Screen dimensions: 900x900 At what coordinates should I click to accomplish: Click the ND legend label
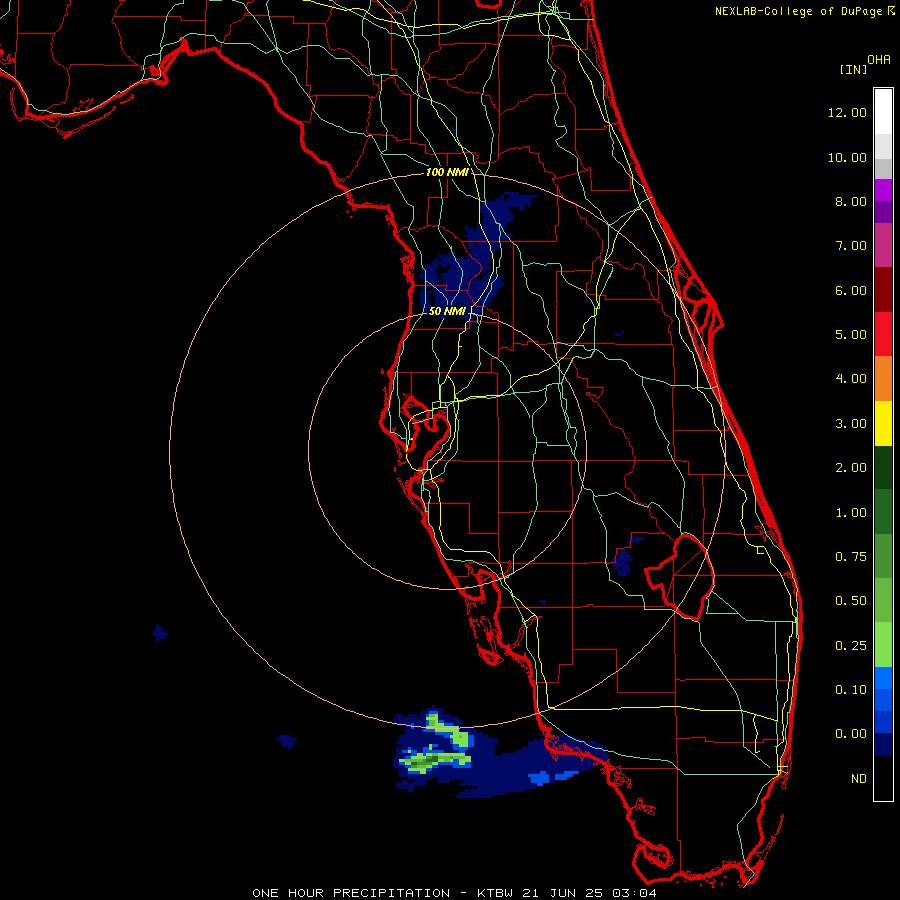tap(859, 779)
